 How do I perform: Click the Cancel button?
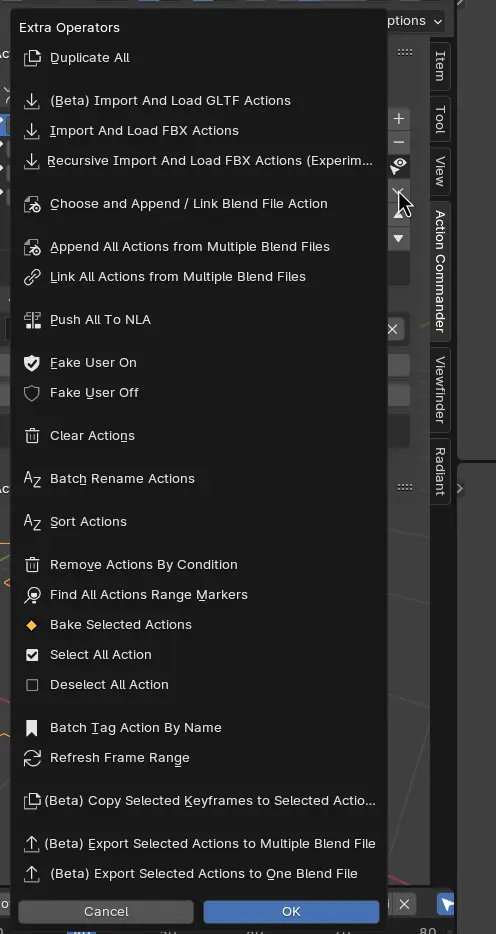pos(106,912)
